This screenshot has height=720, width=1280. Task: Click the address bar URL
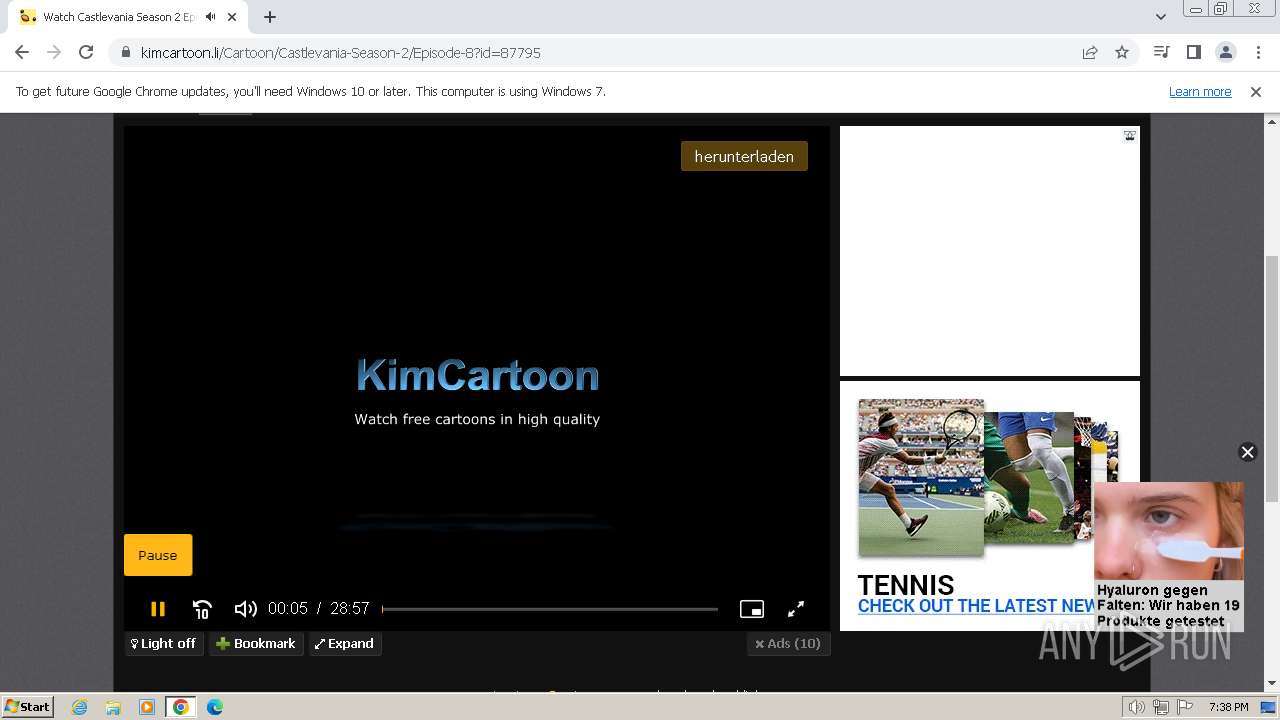(x=340, y=53)
